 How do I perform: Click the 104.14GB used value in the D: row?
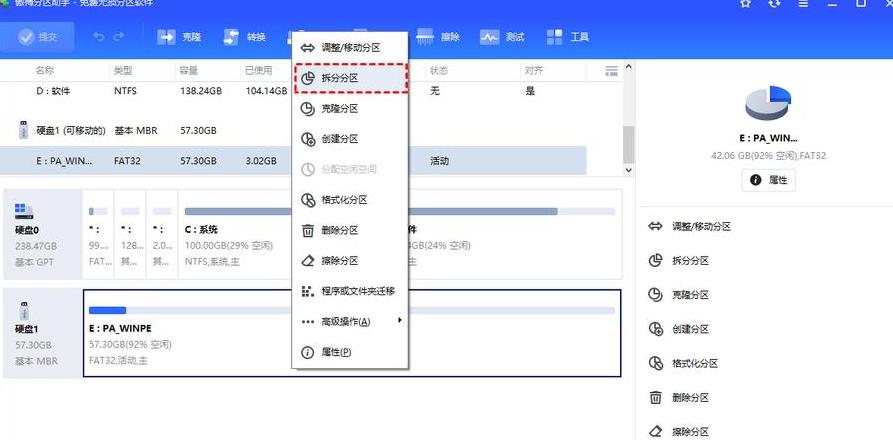266,91
